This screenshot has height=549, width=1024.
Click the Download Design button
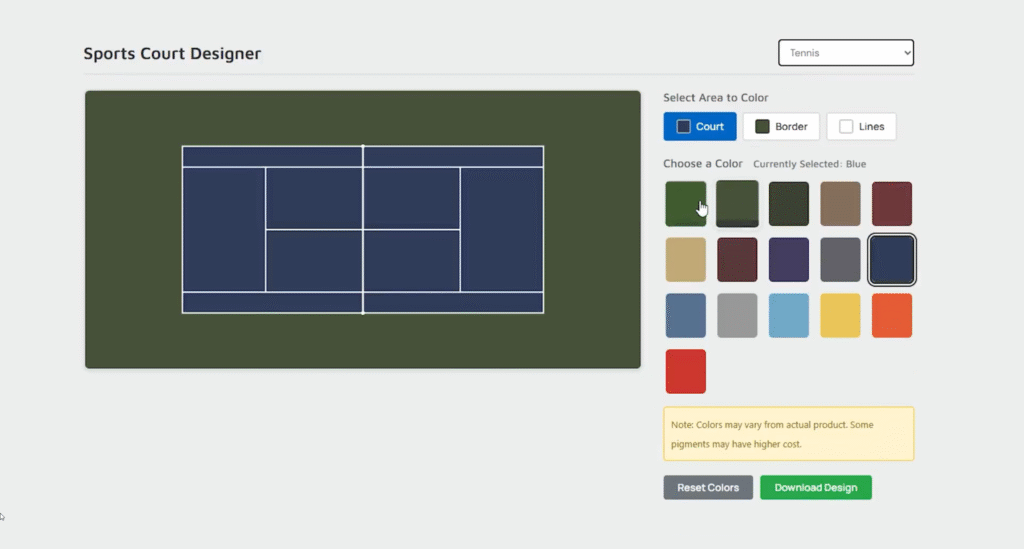tap(816, 488)
